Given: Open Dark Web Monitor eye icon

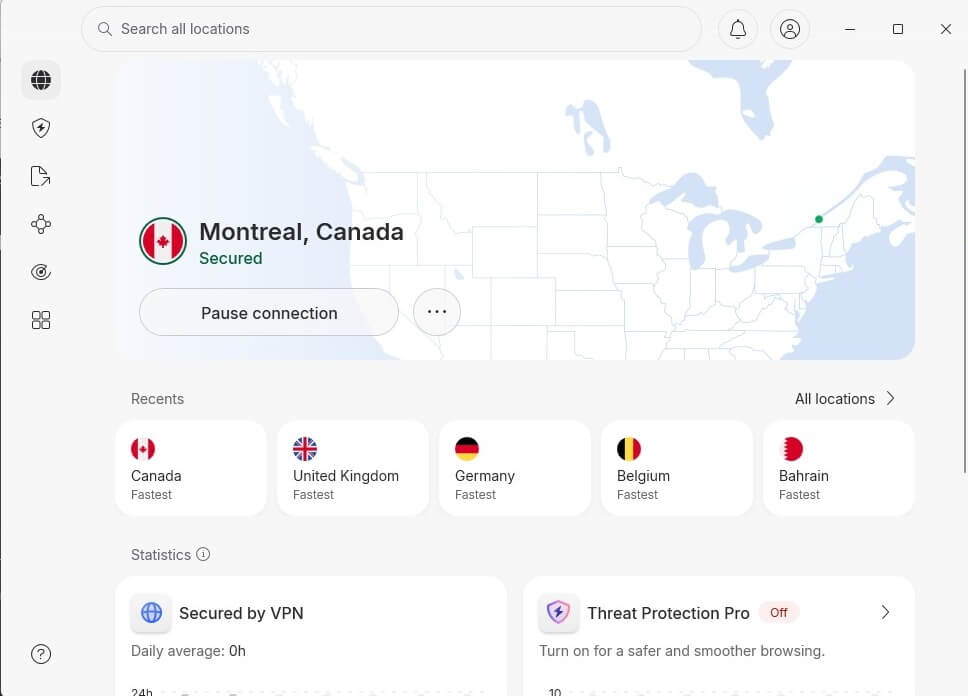Looking at the screenshot, I should pyautogui.click(x=40, y=271).
